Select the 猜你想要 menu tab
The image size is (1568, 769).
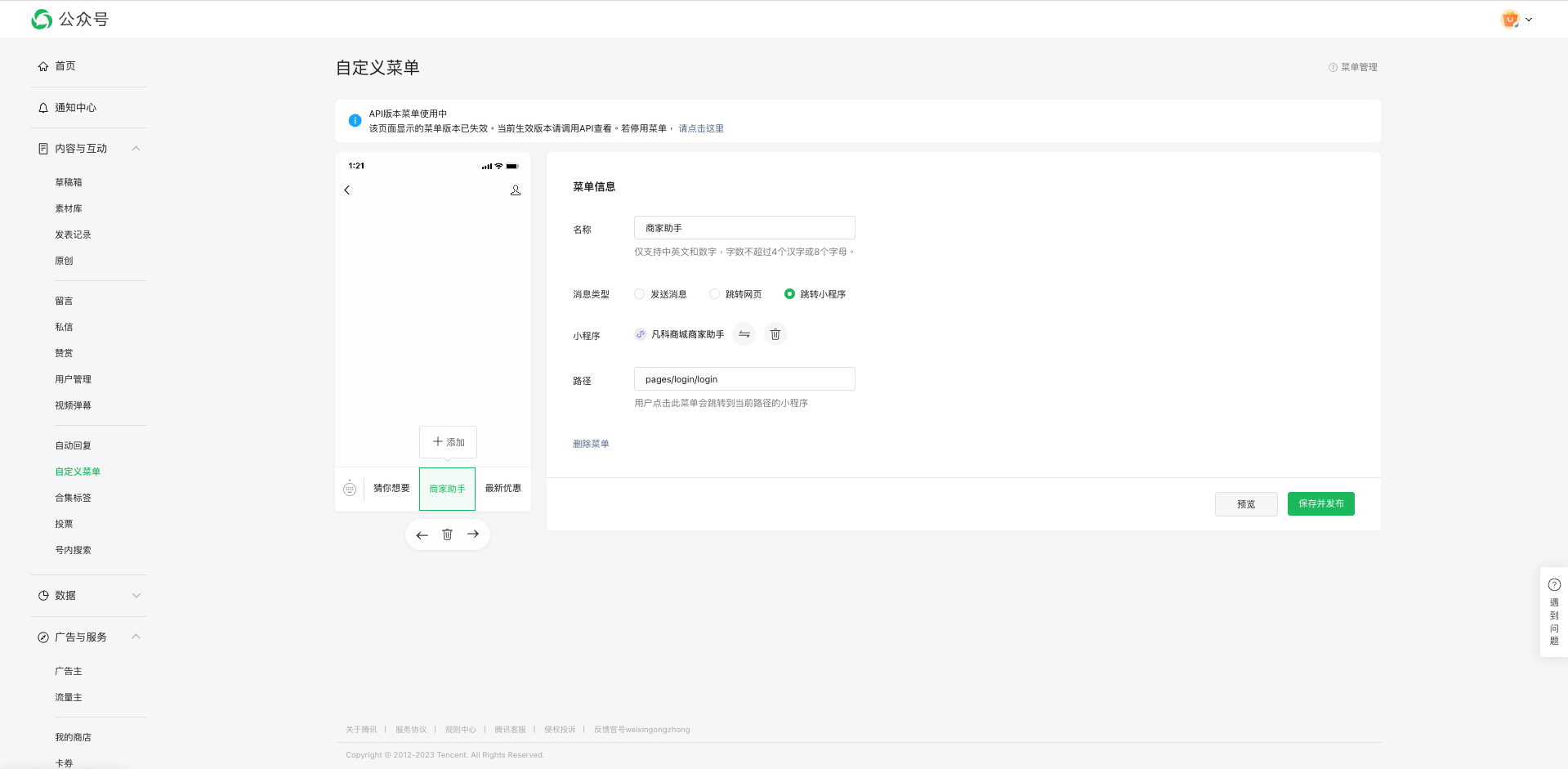coord(391,489)
